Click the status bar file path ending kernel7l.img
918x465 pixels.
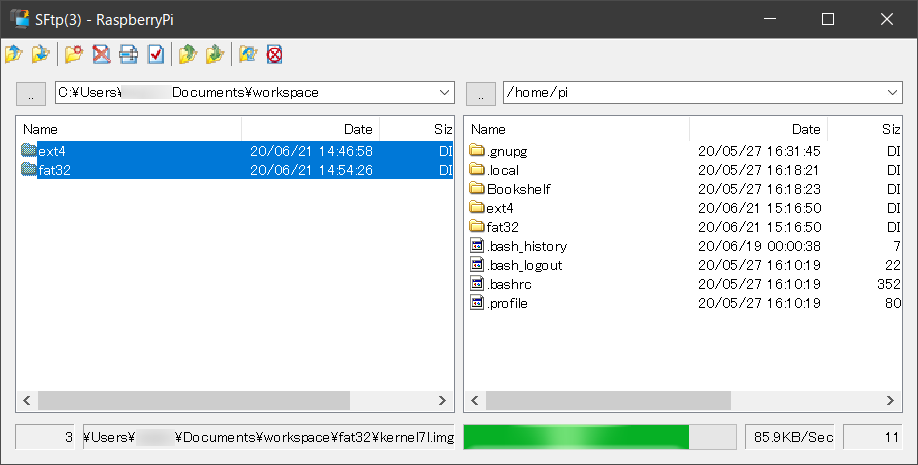click(269, 437)
